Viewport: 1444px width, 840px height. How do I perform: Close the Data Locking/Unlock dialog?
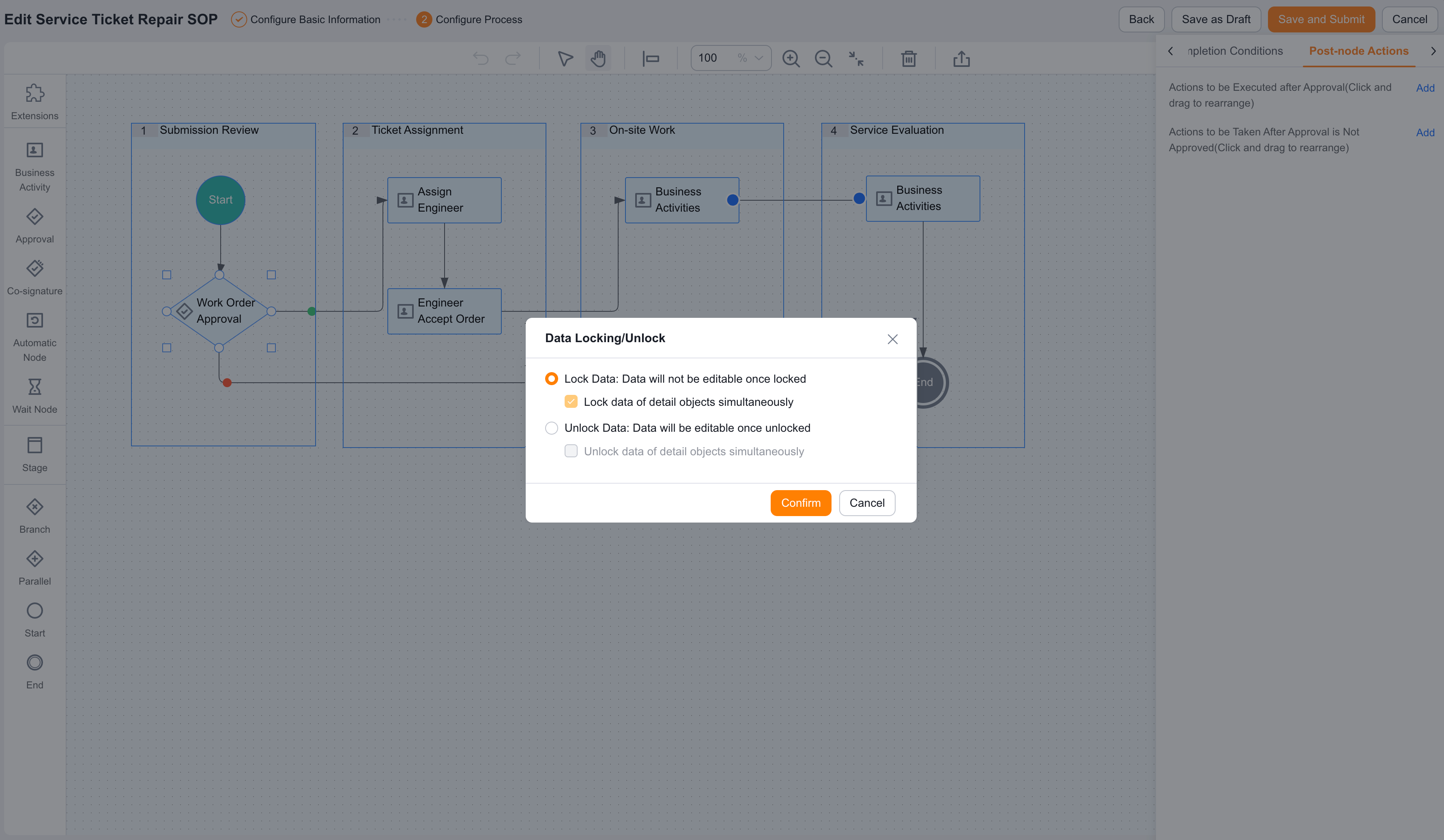click(x=892, y=339)
